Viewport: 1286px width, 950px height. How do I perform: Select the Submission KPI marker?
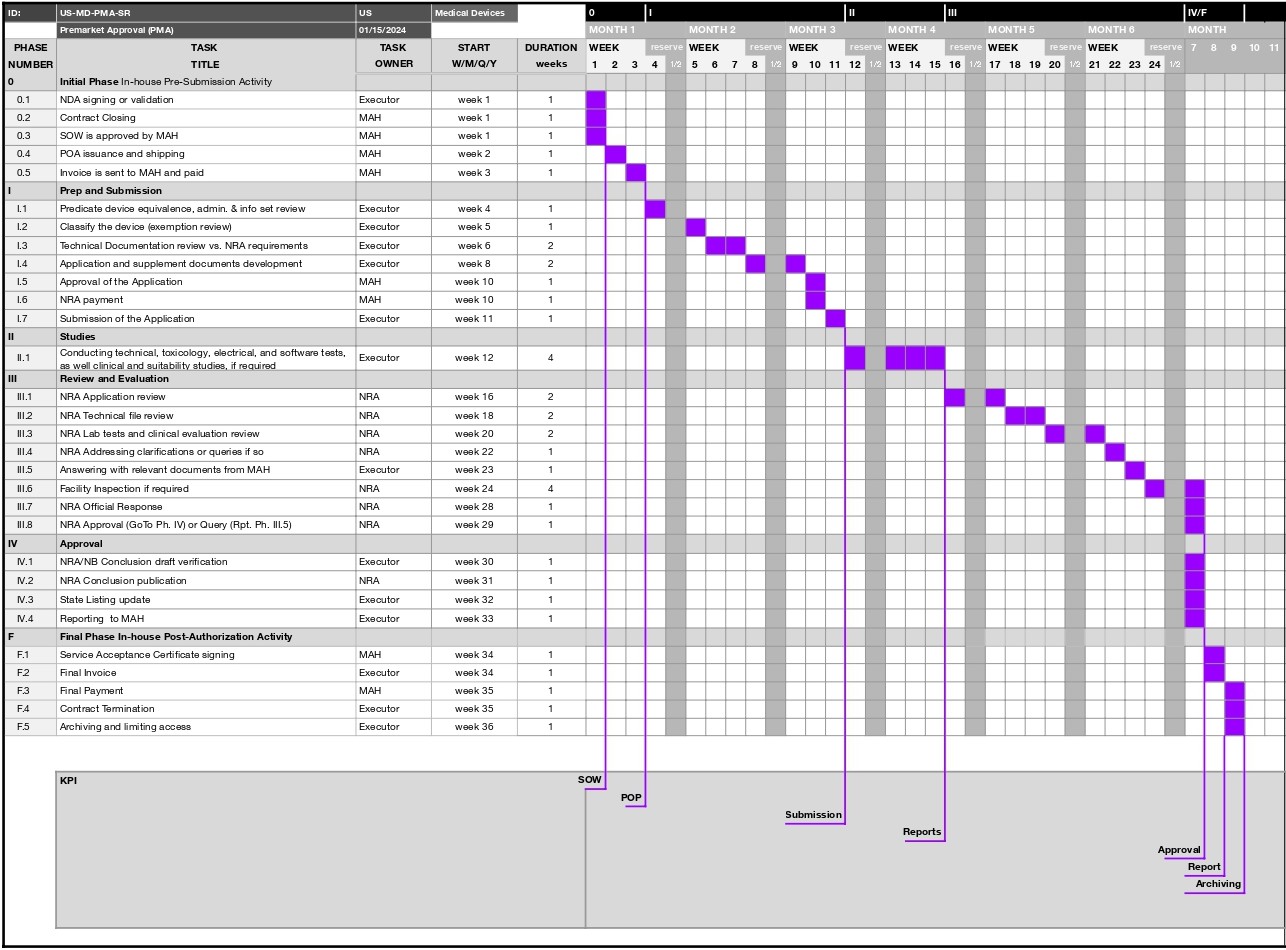click(813, 815)
